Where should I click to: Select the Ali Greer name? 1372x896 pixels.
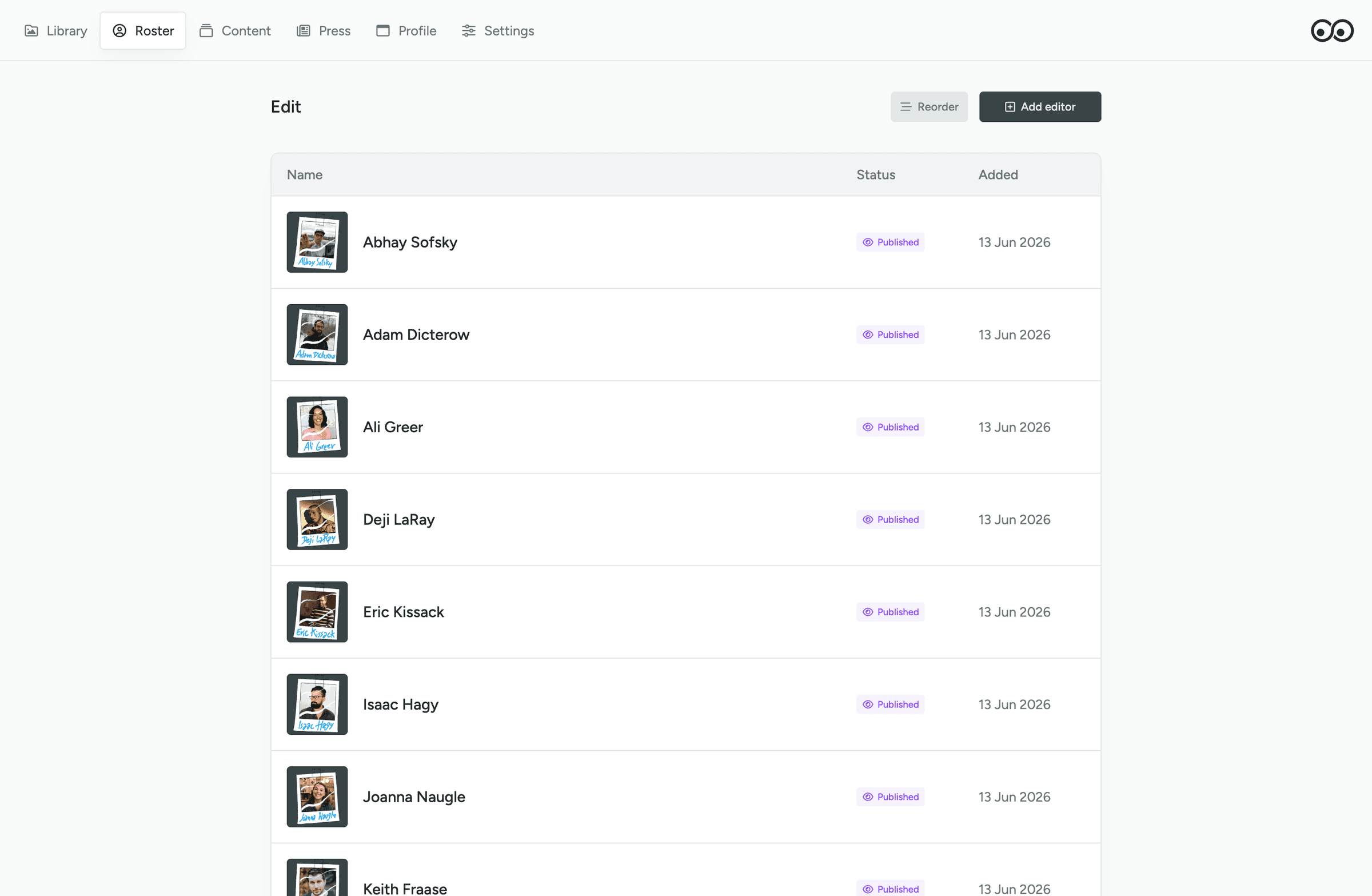(x=393, y=427)
